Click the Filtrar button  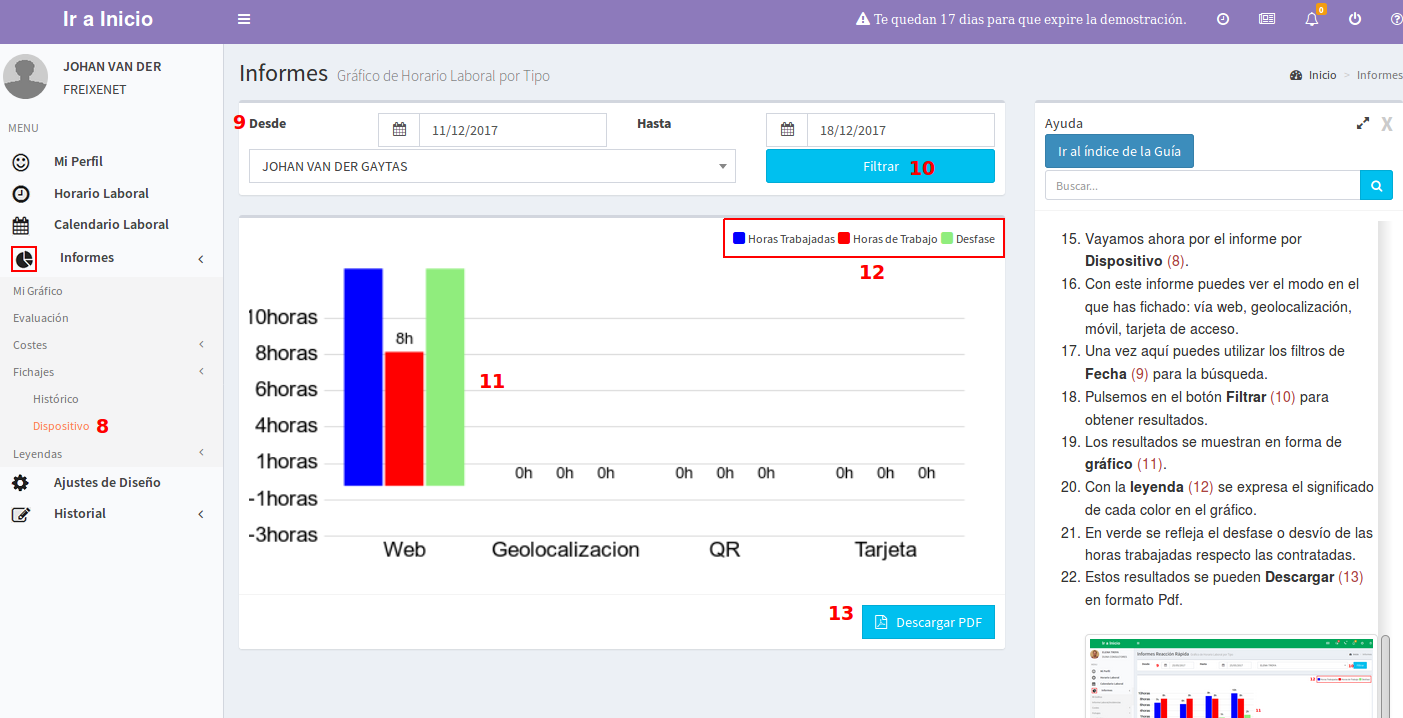(x=880, y=167)
